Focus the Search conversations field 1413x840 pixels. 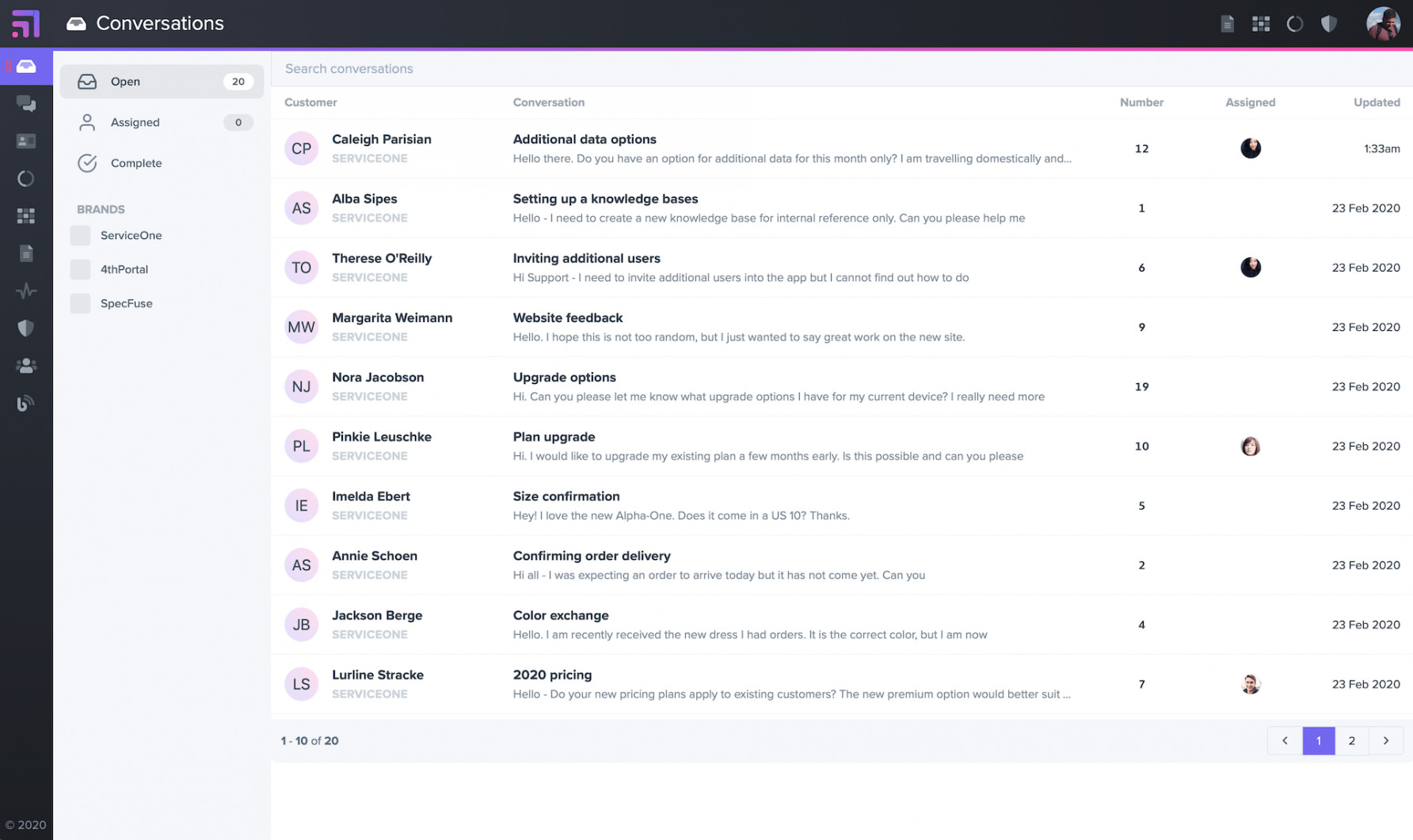(842, 69)
